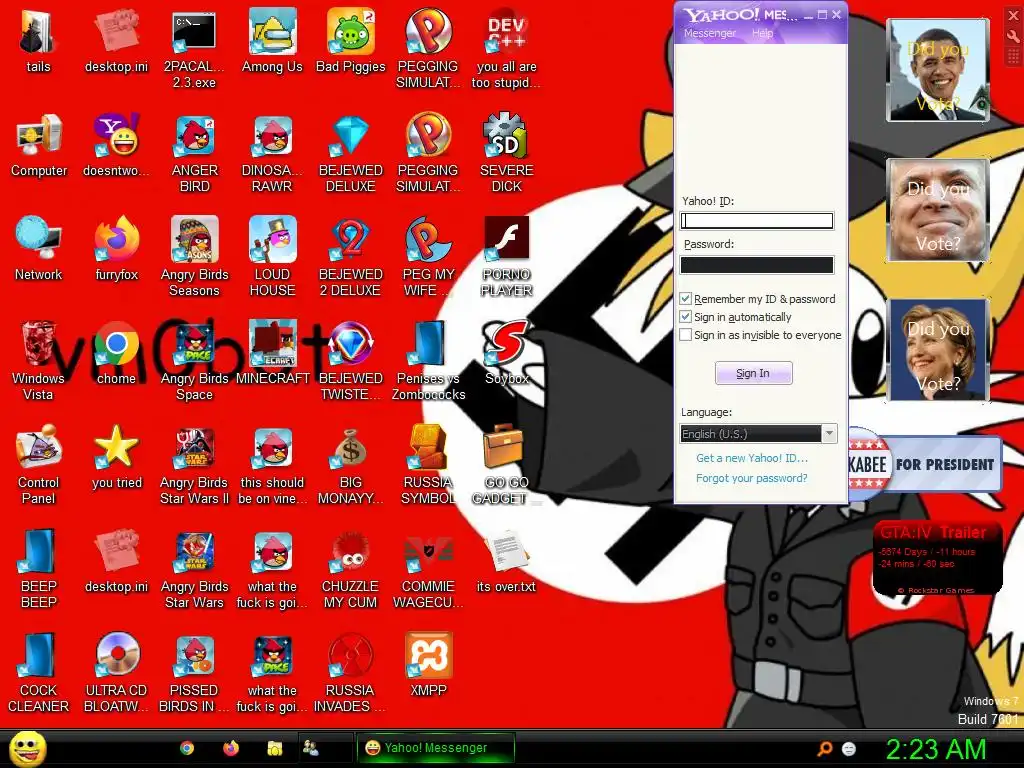Open the GTA:IV Trailer countdown gadget

(x=937, y=558)
